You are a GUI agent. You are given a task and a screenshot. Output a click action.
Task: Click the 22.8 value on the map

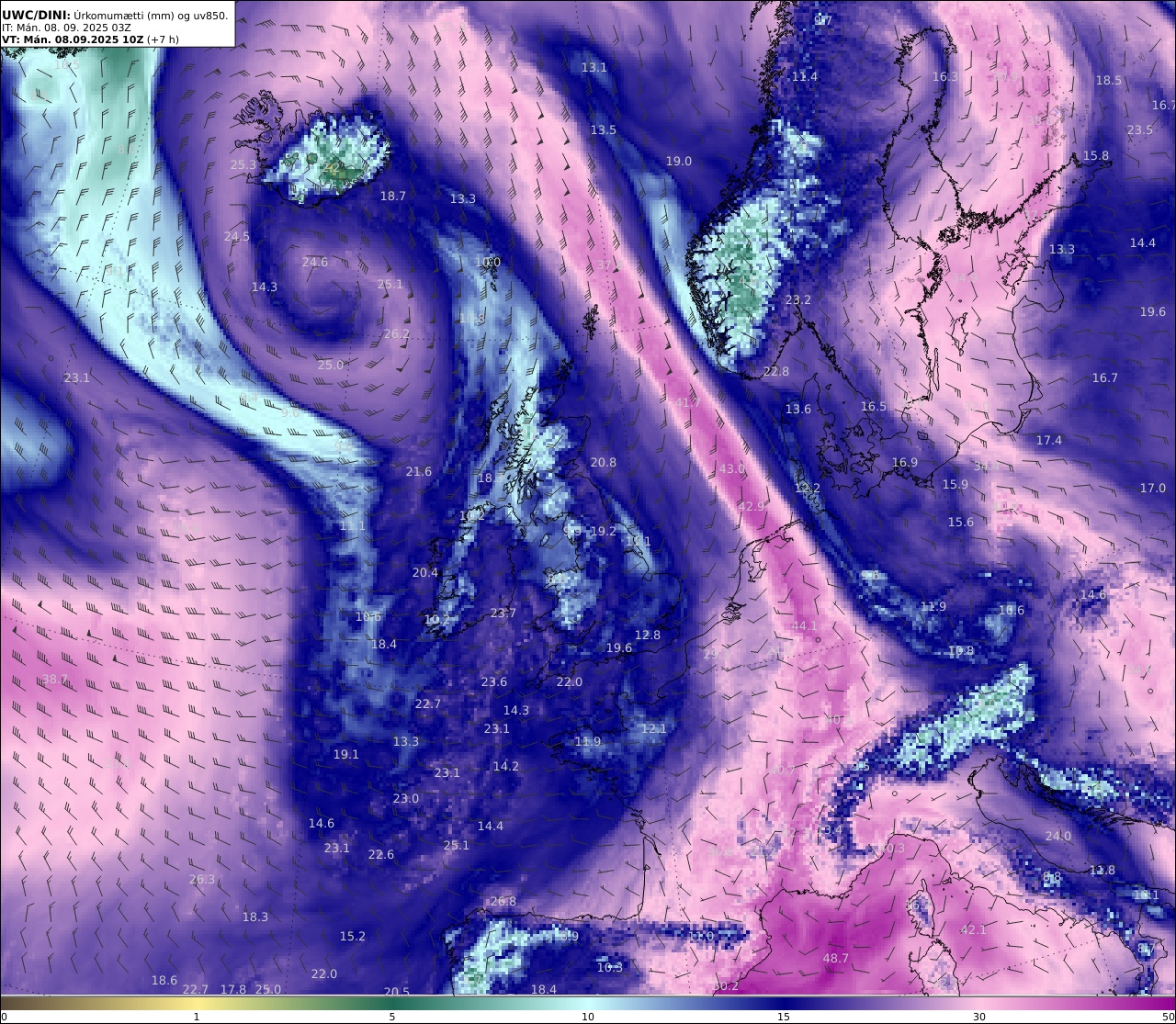pyautogui.click(x=776, y=371)
